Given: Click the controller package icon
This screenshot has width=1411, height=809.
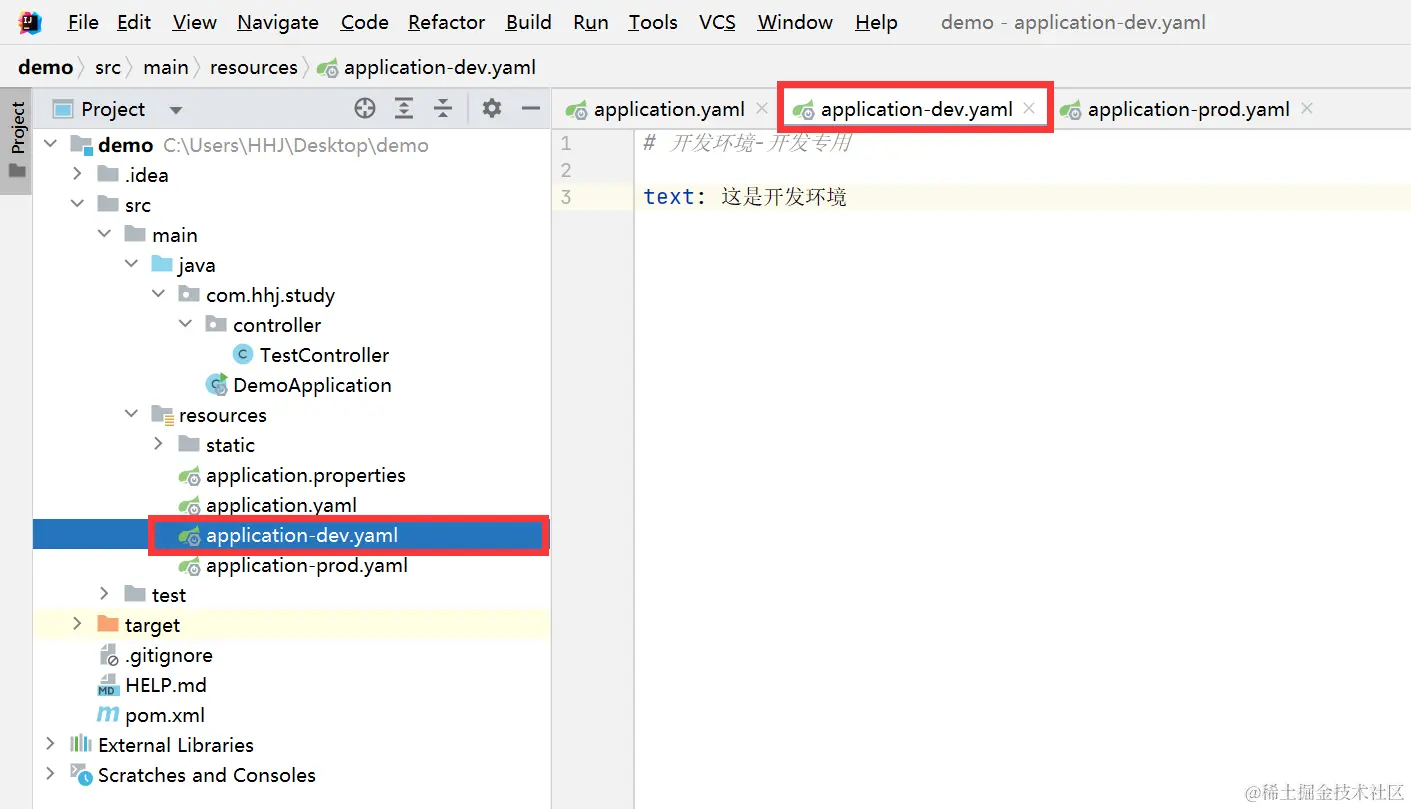Looking at the screenshot, I should [x=216, y=324].
